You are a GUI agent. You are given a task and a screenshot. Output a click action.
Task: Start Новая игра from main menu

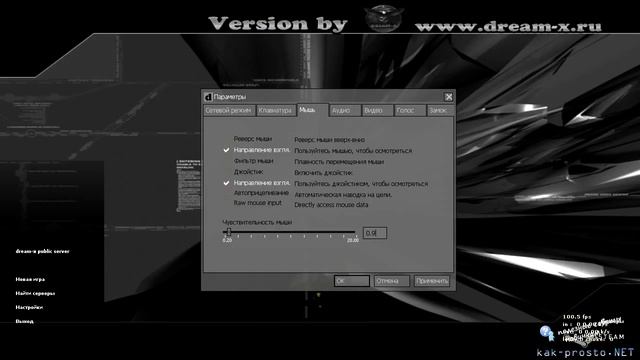30,280
